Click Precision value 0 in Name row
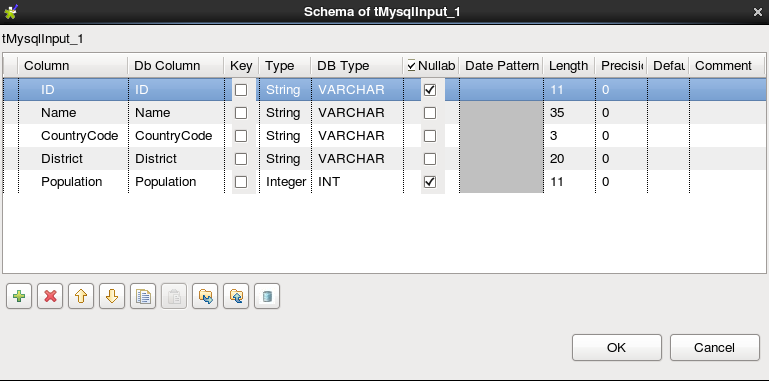The height and width of the screenshot is (381, 769). 621,113
